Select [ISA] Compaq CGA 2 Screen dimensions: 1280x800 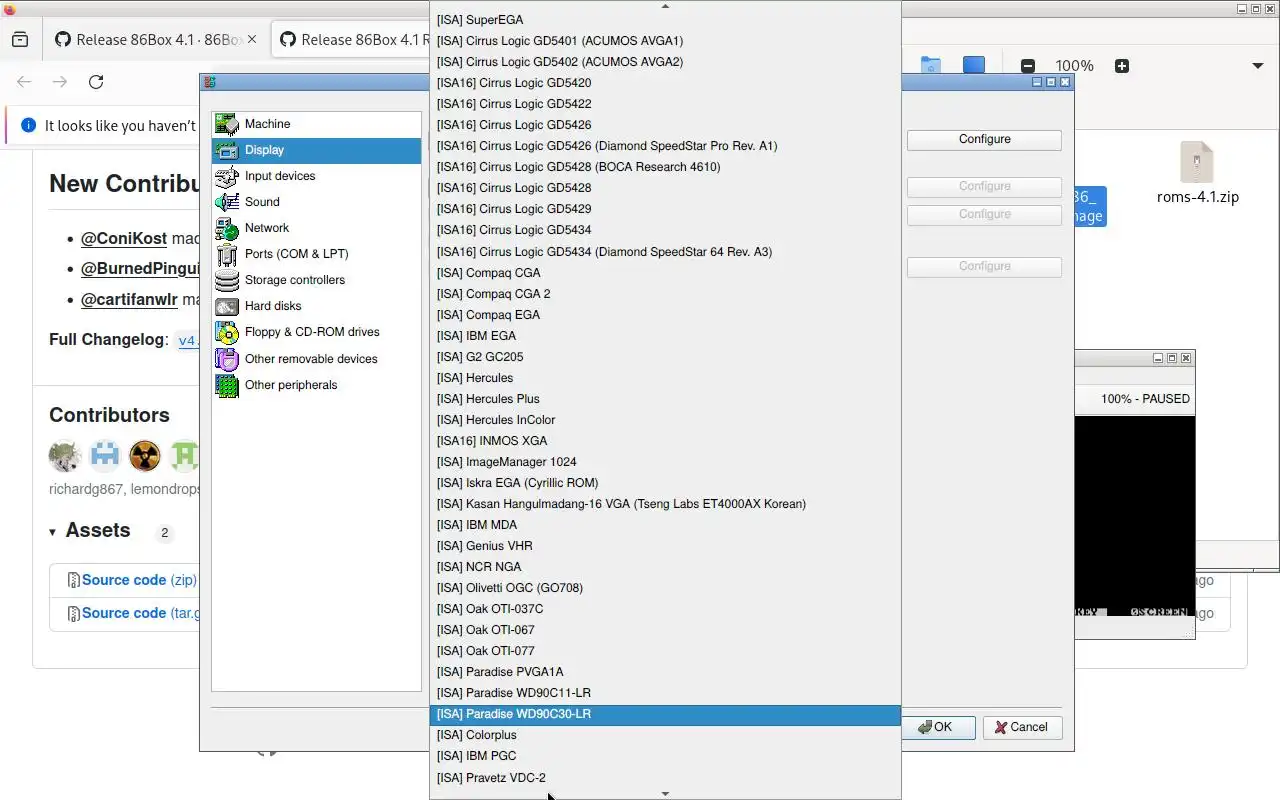click(665, 294)
